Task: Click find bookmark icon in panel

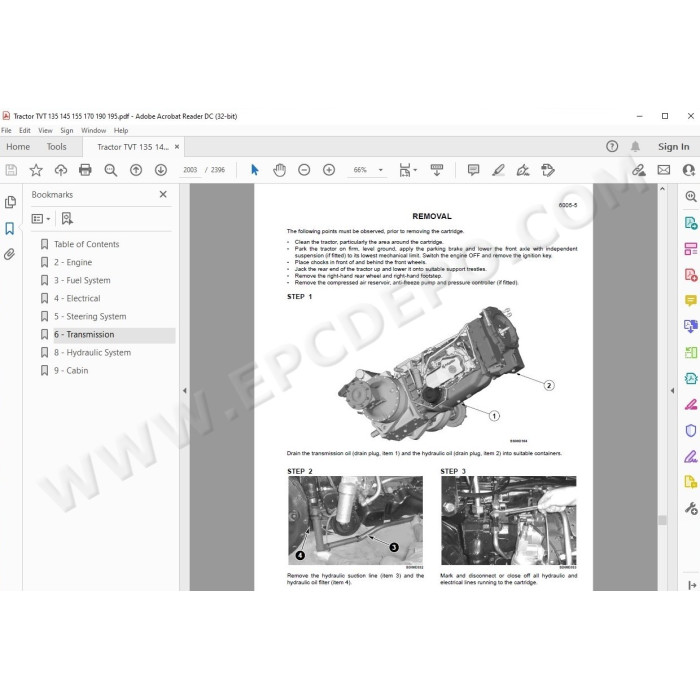Action: (67, 219)
